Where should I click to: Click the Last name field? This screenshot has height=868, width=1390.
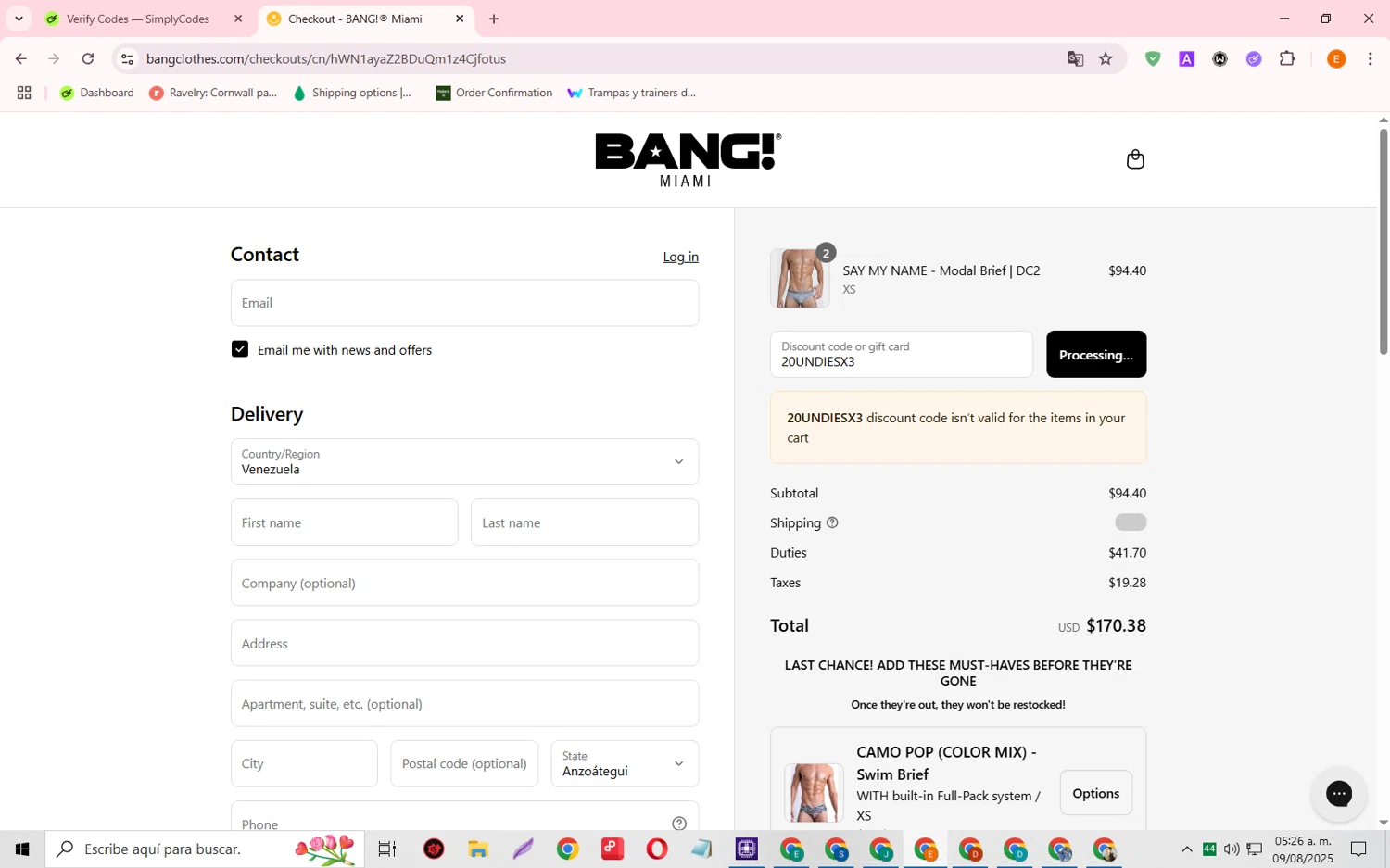coord(585,522)
